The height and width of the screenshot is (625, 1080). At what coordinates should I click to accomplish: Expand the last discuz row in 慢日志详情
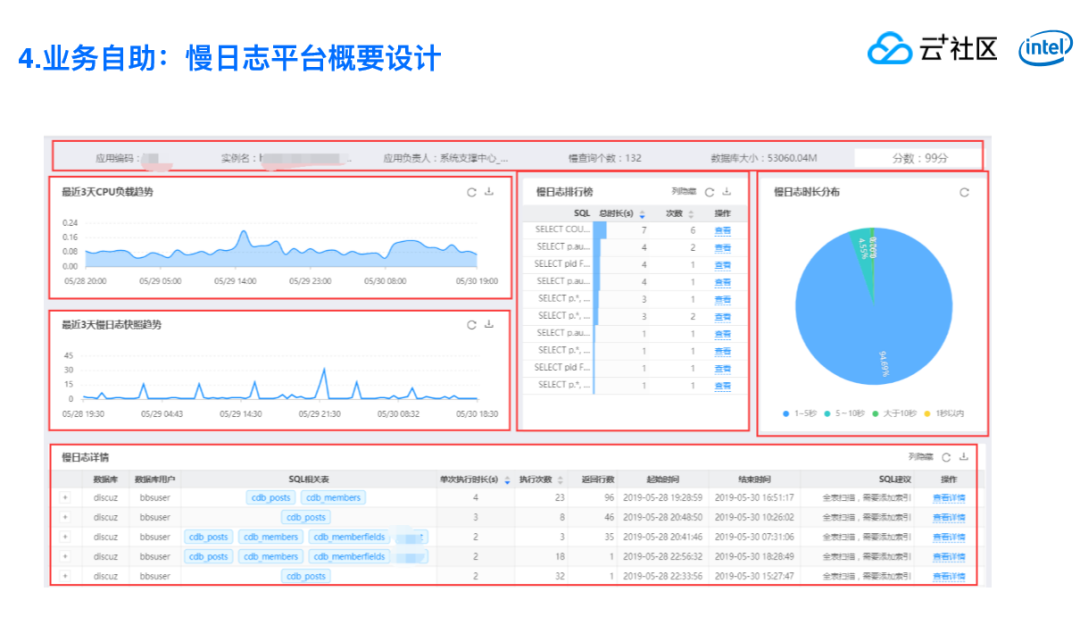pos(65,576)
